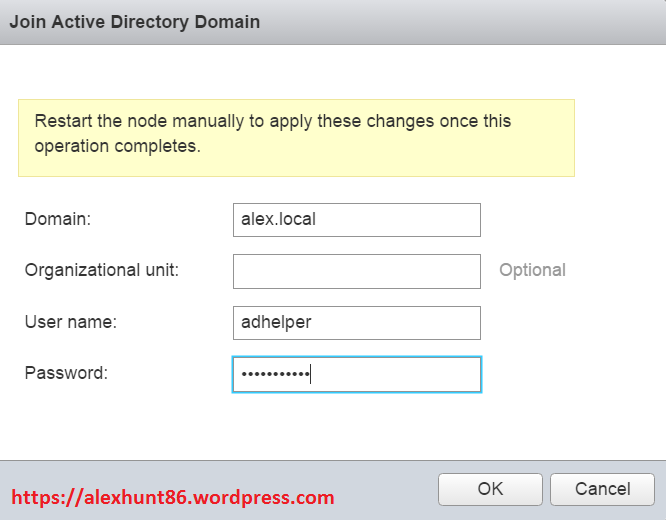Click the 'User name:' label
Viewport: 666px width, 520px height.
(71, 322)
